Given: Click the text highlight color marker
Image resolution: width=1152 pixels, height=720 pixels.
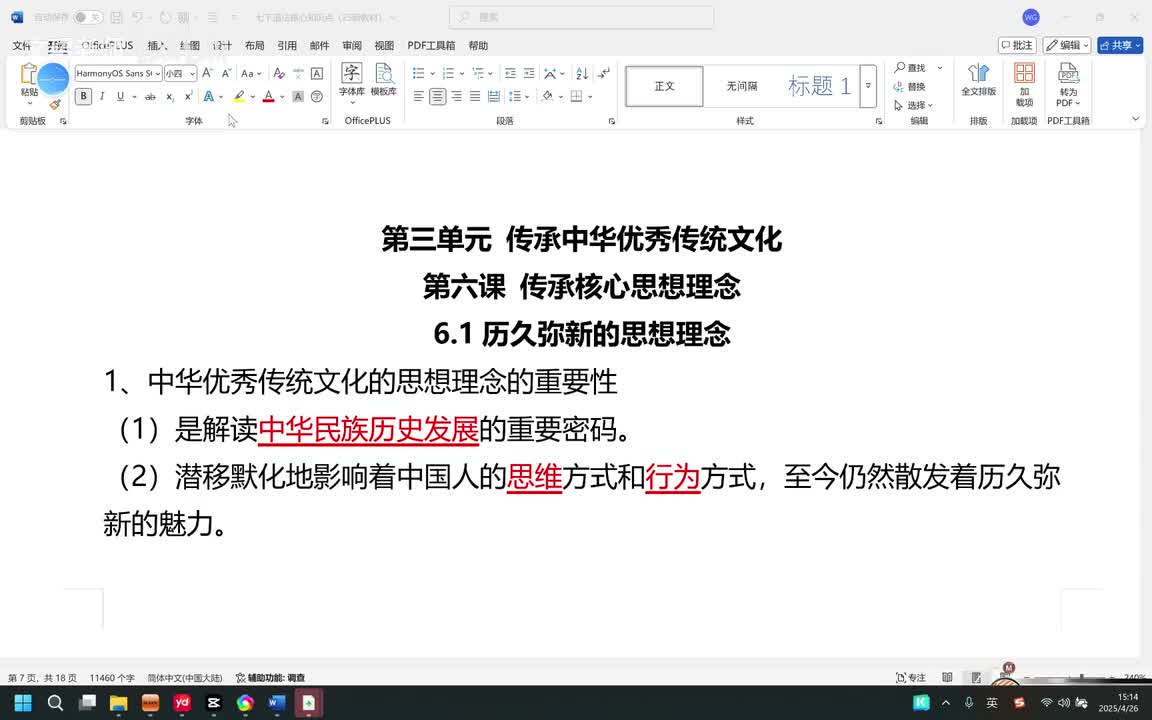Looking at the screenshot, I should [239, 96].
